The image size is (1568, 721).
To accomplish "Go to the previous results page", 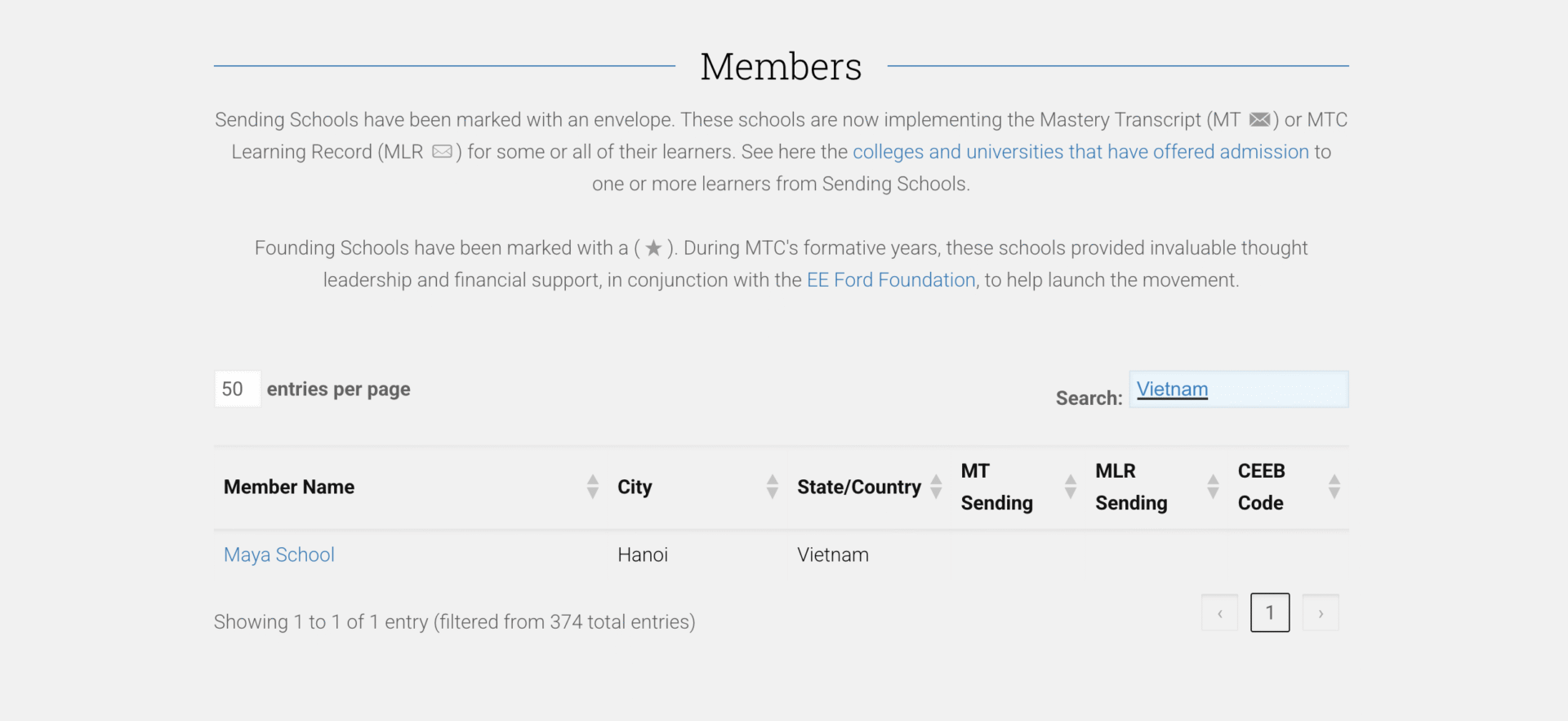I will coord(1219,613).
